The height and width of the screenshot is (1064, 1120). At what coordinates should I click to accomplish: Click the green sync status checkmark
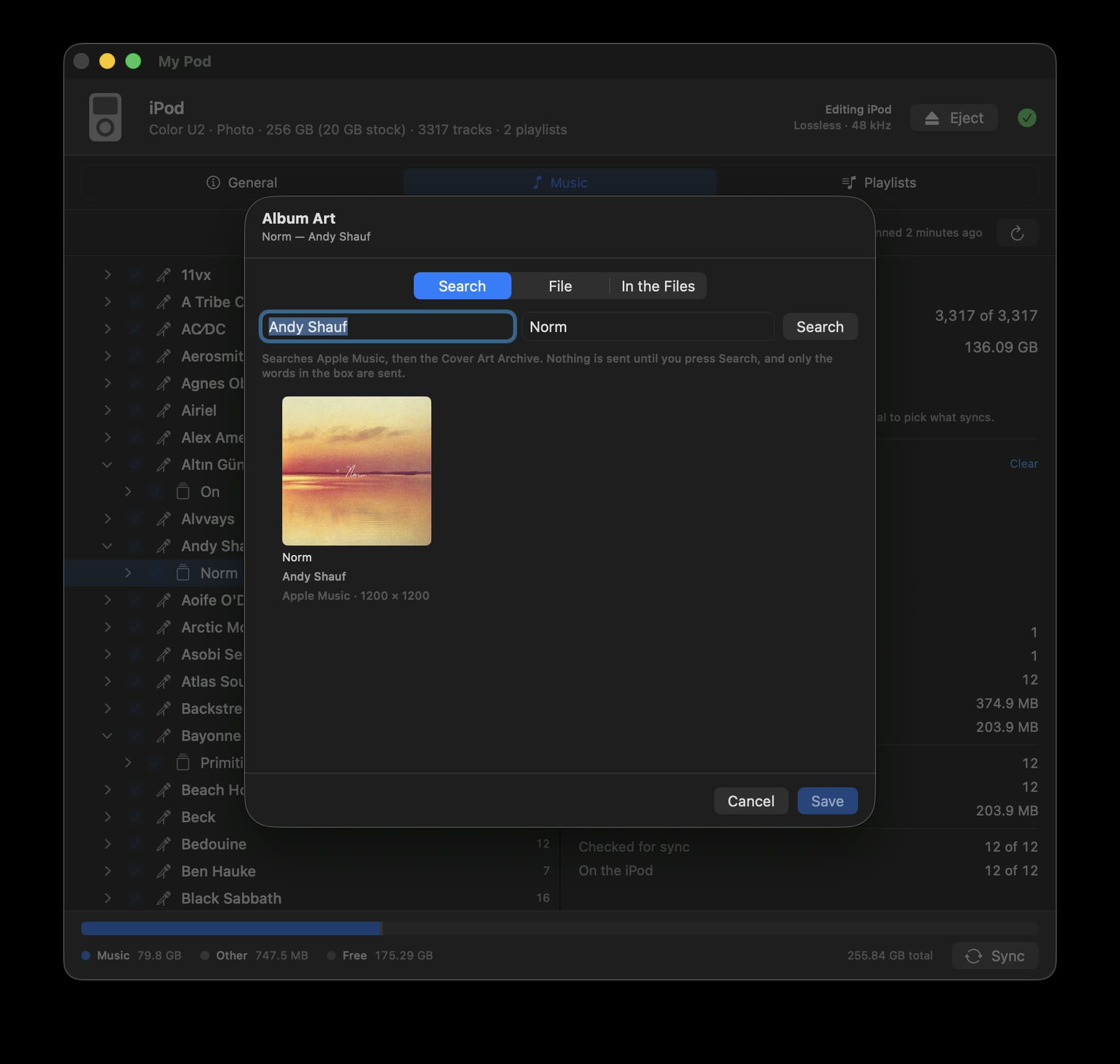coord(1027,118)
